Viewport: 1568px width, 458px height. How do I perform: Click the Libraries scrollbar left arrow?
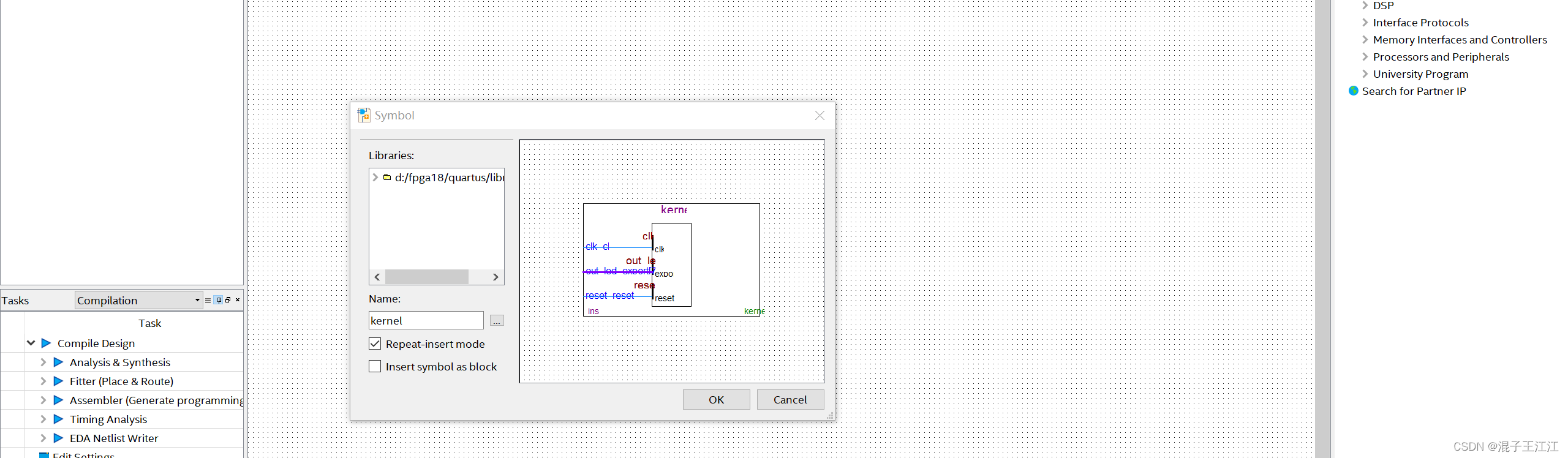[377, 277]
